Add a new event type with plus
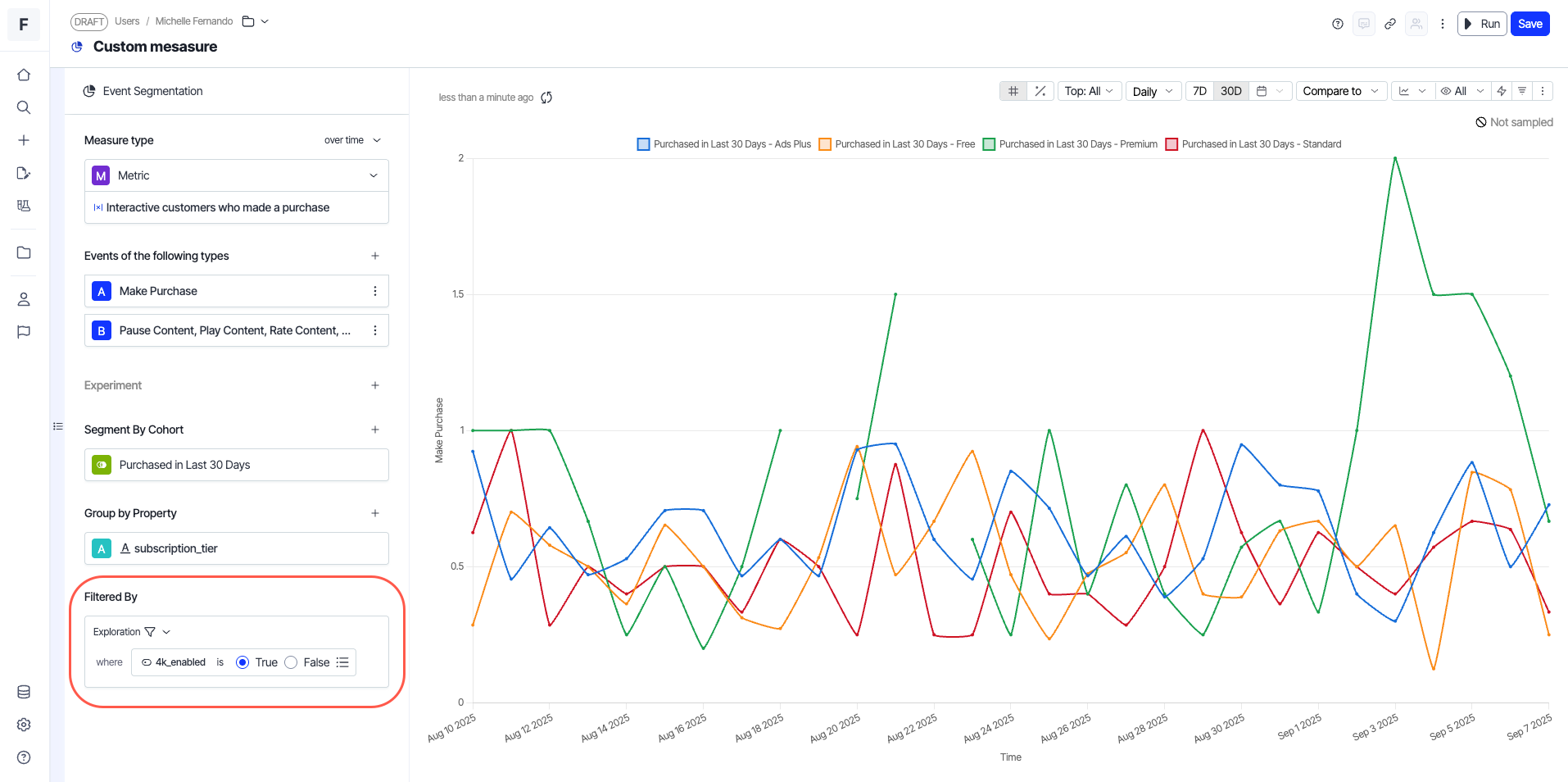Image resolution: width=1568 pixels, height=782 pixels. point(375,256)
